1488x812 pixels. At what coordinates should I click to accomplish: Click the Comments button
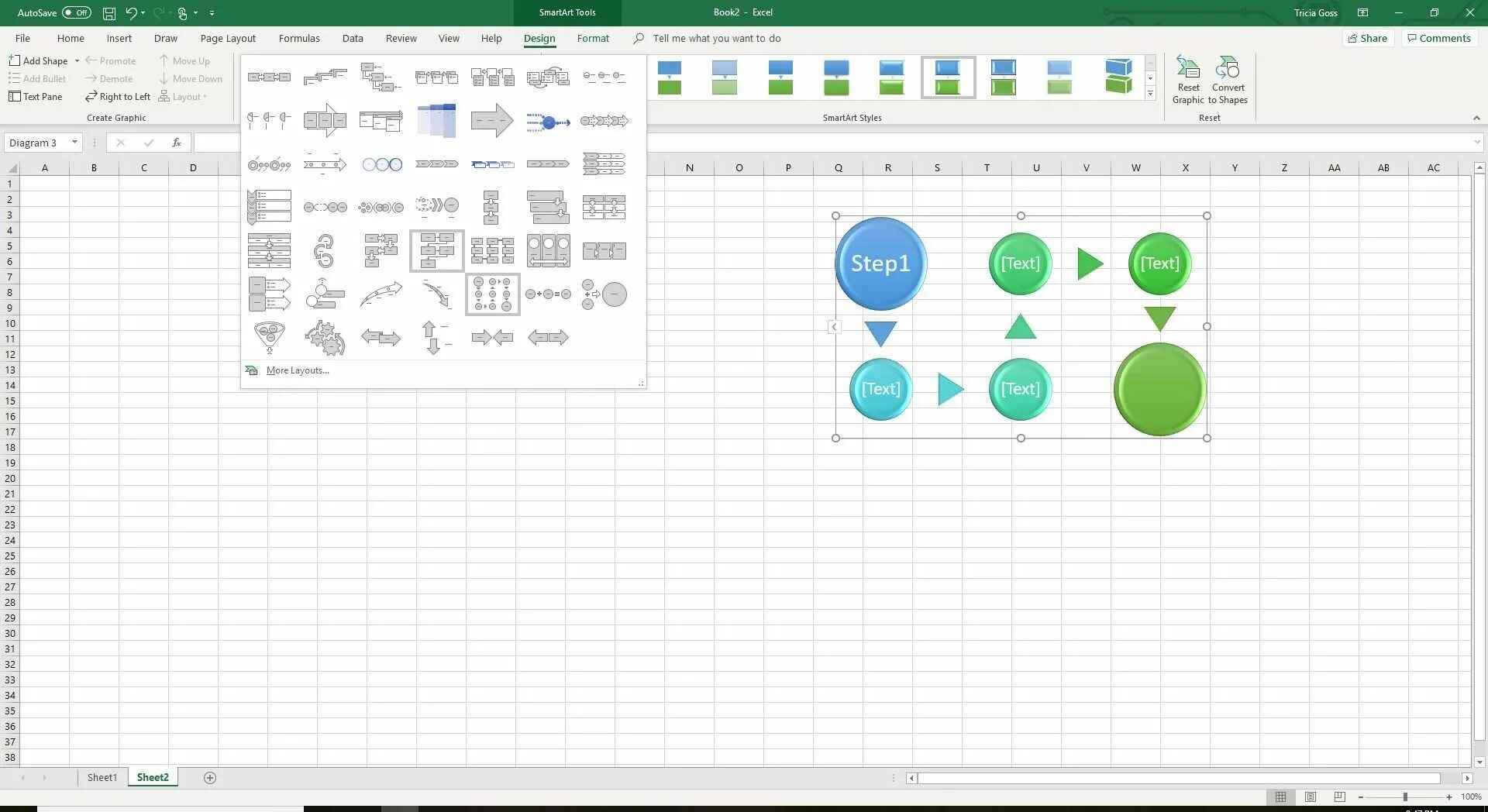pos(1439,38)
